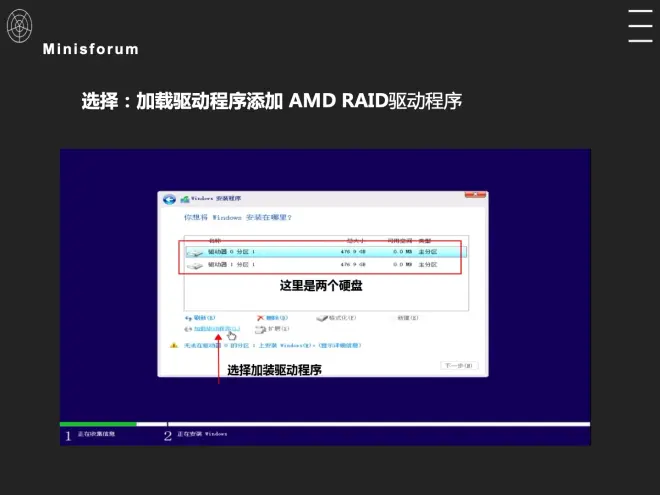Click step 1 'Collecting information' label

tap(96, 434)
